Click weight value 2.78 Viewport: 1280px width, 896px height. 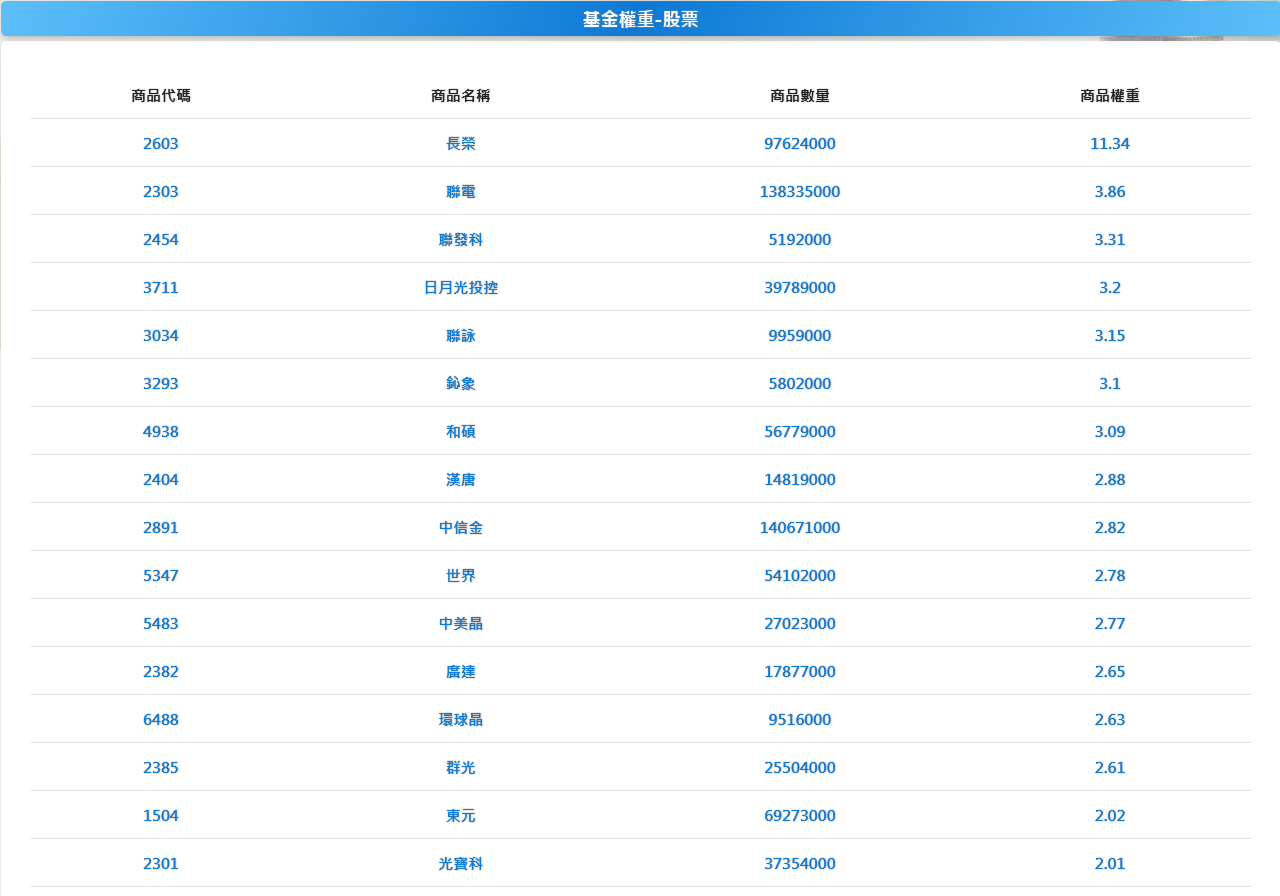1110,576
